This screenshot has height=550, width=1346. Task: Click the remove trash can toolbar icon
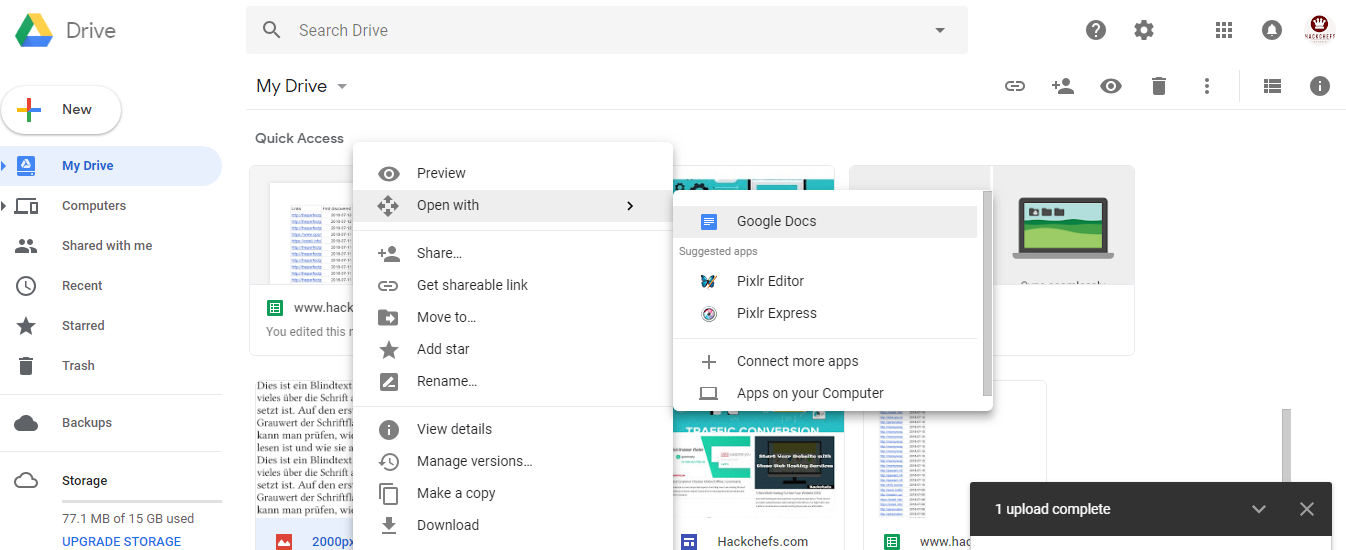coord(1159,86)
